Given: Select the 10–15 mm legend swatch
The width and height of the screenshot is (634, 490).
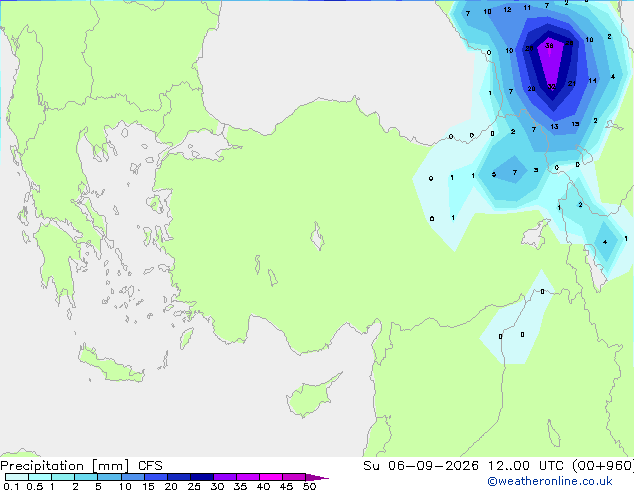Looking at the screenshot, I should (132, 477).
